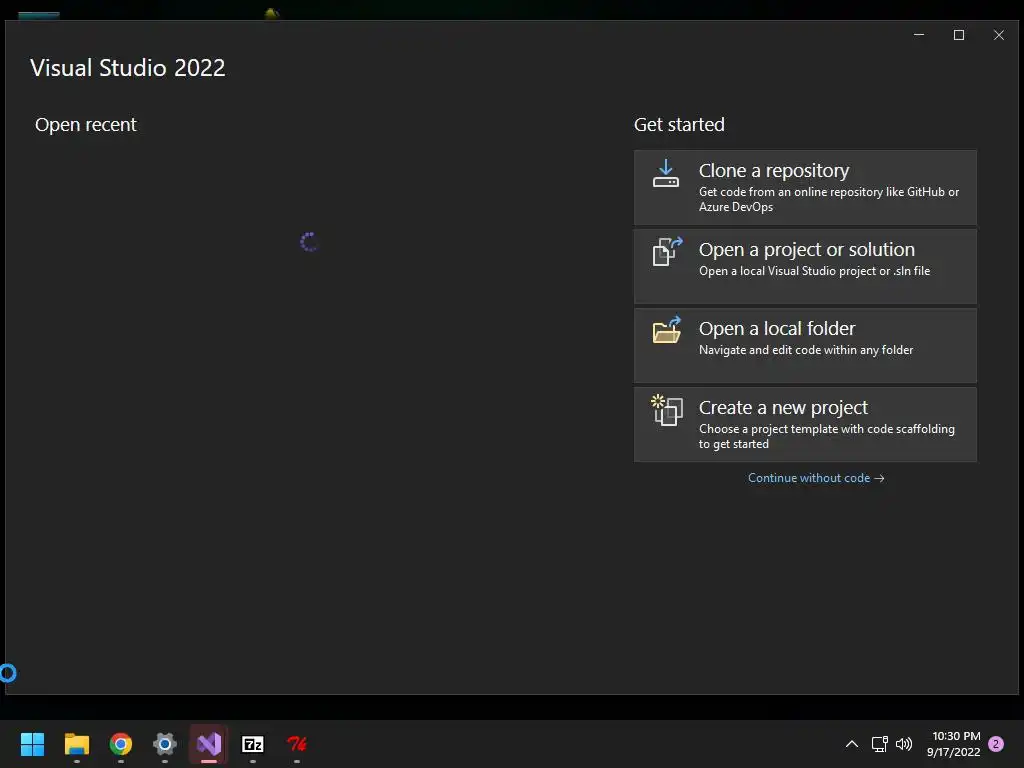
Task: Open 7-Zip from the taskbar
Action: pos(253,744)
